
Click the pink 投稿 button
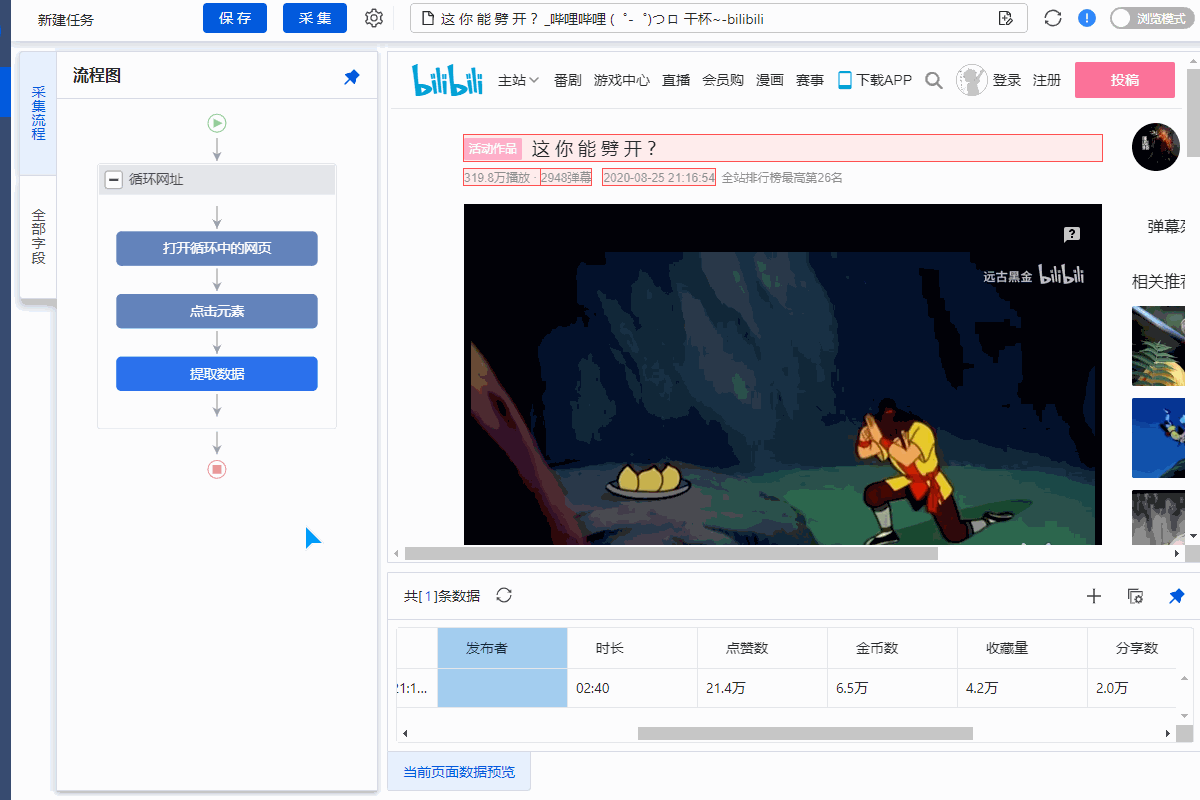point(1125,80)
